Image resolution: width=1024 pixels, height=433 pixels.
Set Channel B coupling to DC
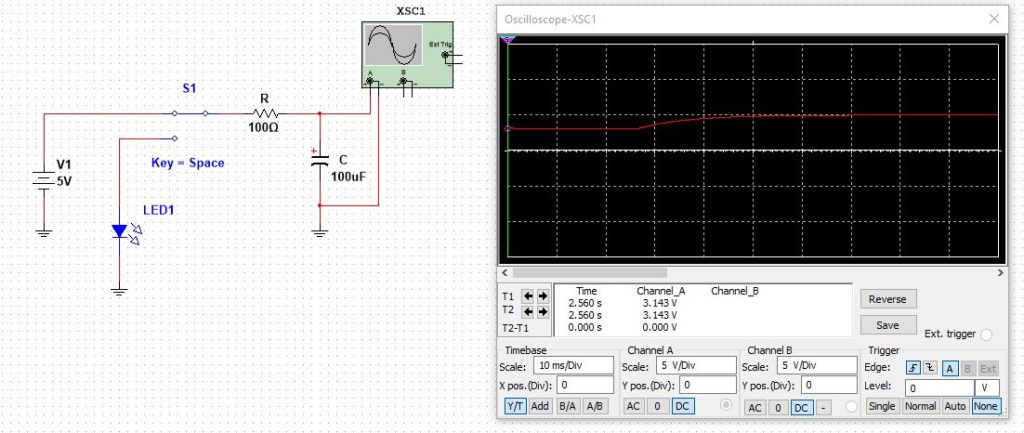pos(801,408)
